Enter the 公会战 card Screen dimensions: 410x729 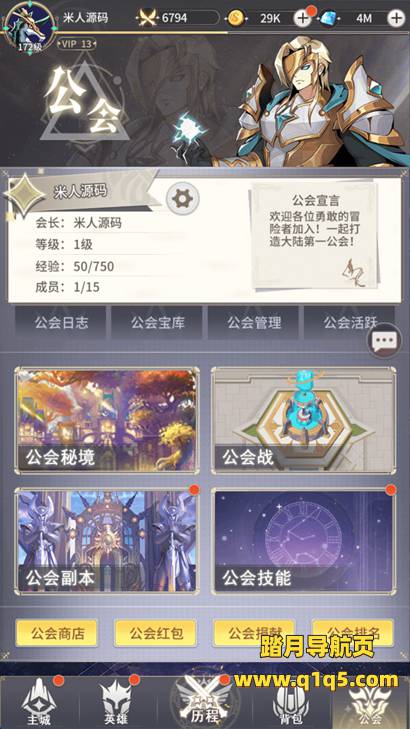pos(304,420)
